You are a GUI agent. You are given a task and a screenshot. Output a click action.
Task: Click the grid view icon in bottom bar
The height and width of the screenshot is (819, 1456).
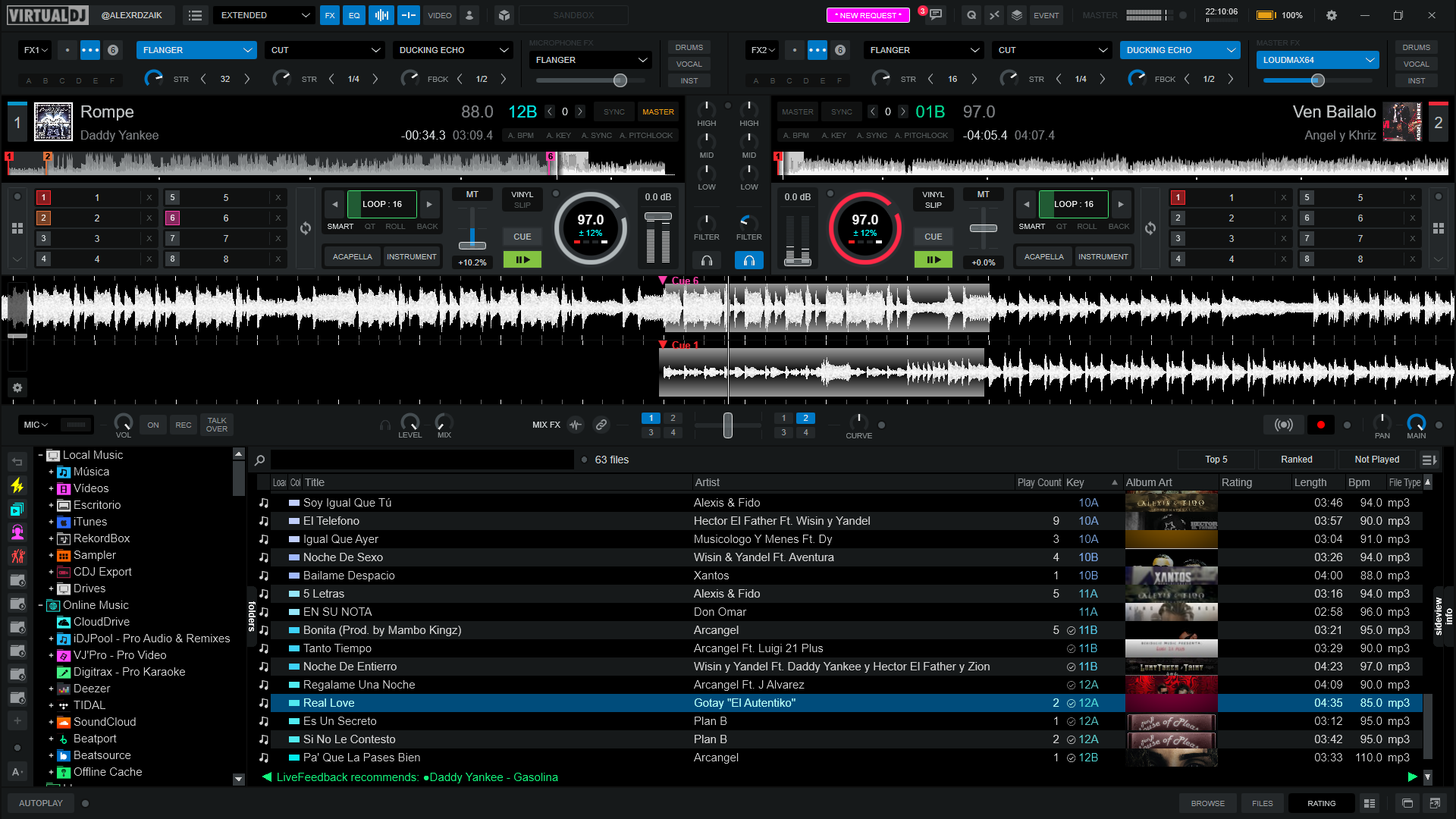tap(1370, 803)
